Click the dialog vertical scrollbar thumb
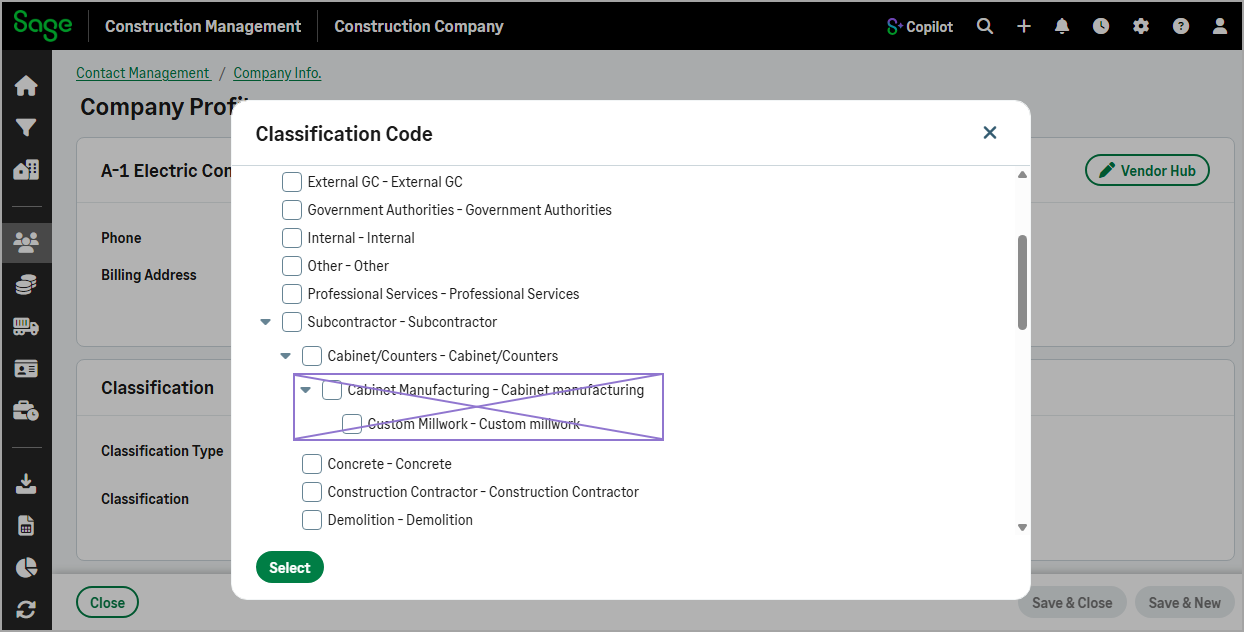 (x=1022, y=282)
